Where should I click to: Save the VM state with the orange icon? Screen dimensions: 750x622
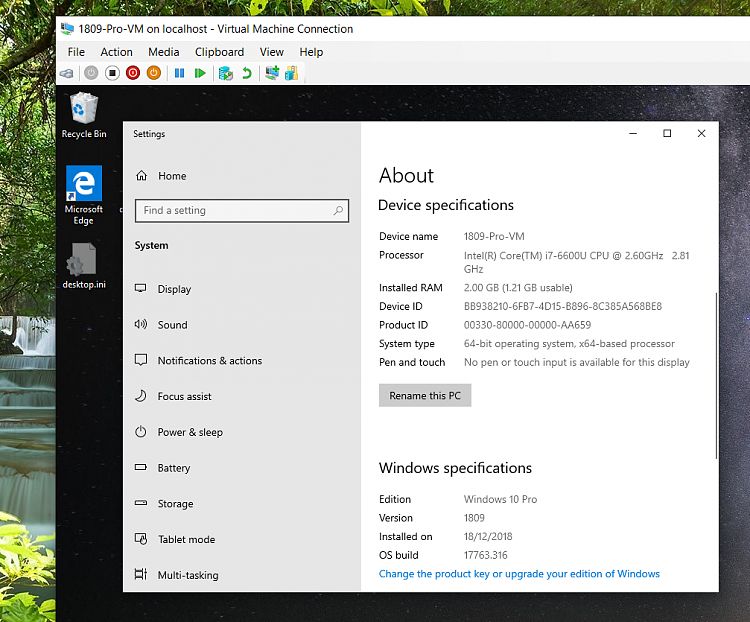154,73
